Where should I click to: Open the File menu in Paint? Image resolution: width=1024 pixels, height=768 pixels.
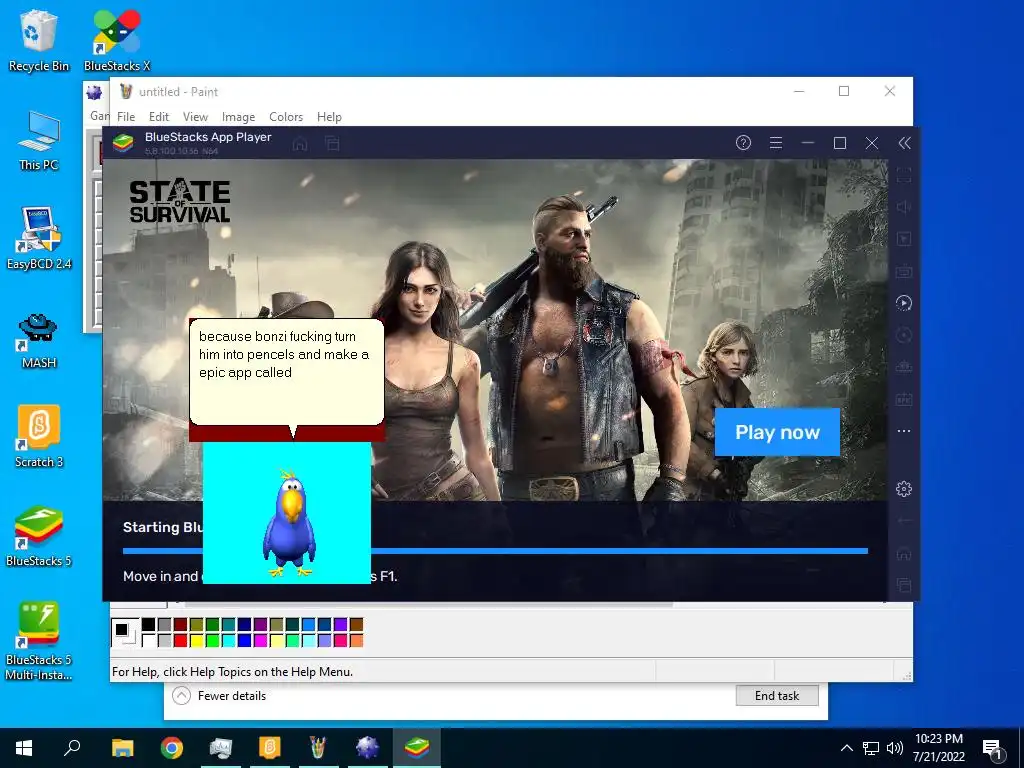(x=126, y=117)
